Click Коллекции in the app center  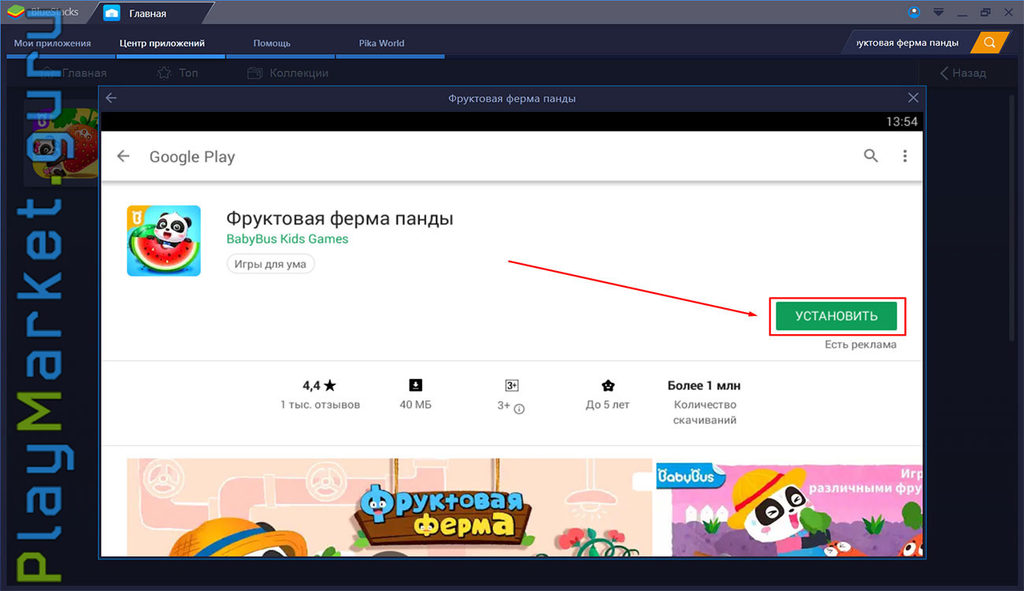click(x=298, y=73)
